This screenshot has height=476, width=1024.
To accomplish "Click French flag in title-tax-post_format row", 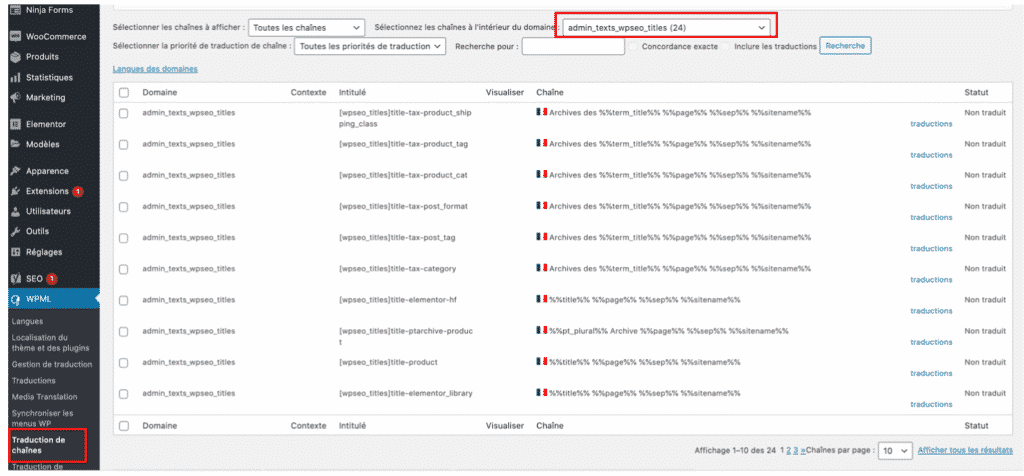I will click(541, 206).
